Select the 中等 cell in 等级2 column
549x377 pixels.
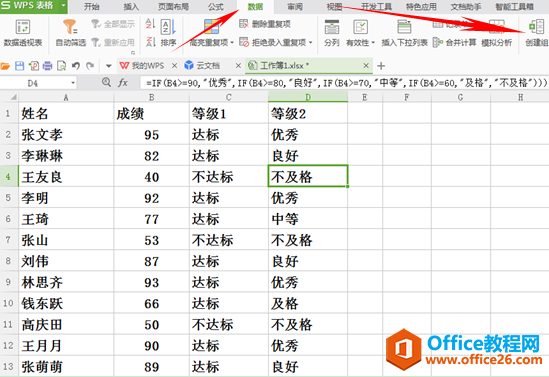[x=308, y=219]
